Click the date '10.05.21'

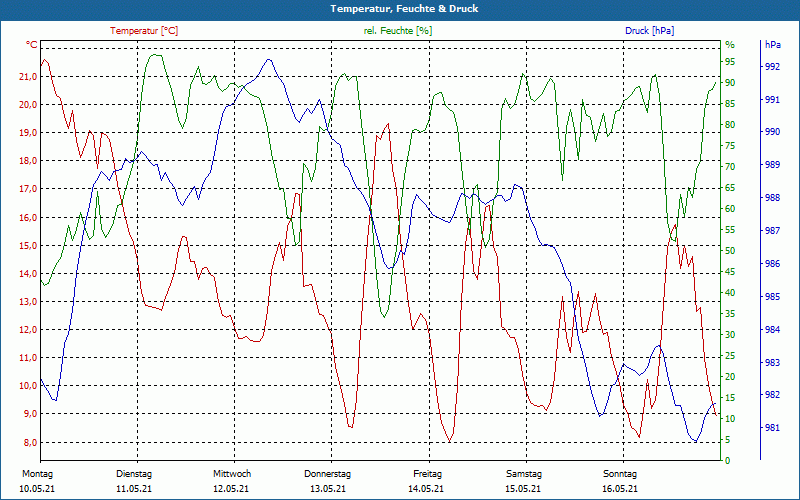pos(37,489)
